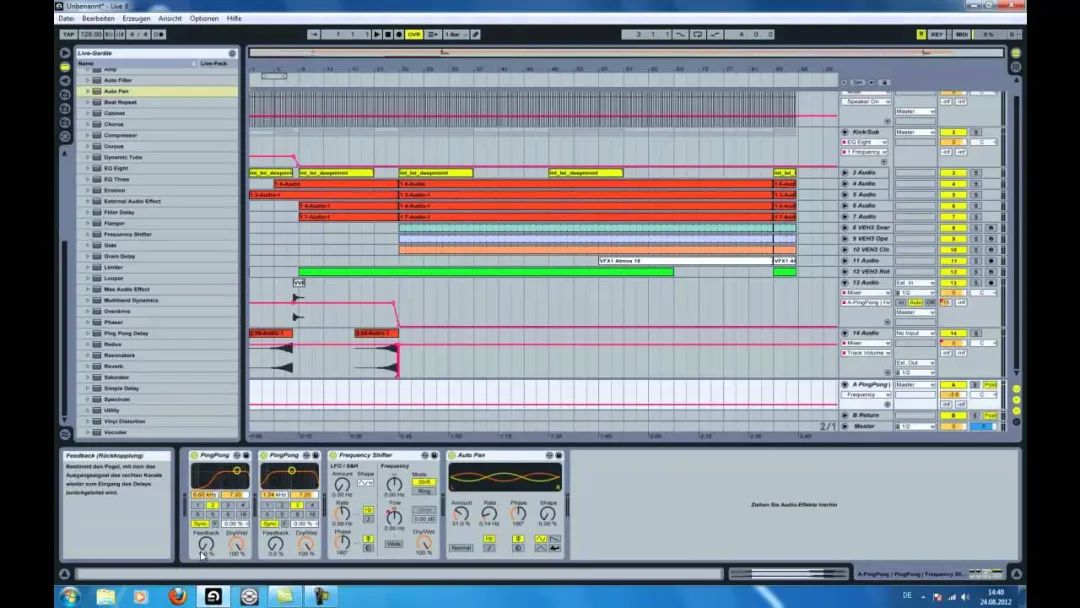Click the Normal button in Auto Pan

pos(461,548)
